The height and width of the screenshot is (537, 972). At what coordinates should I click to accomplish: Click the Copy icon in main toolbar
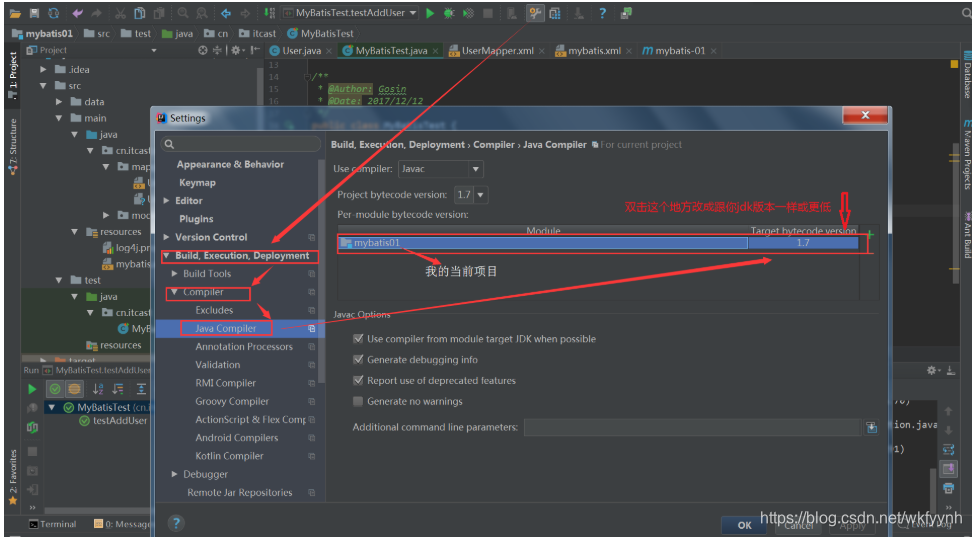coord(140,13)
